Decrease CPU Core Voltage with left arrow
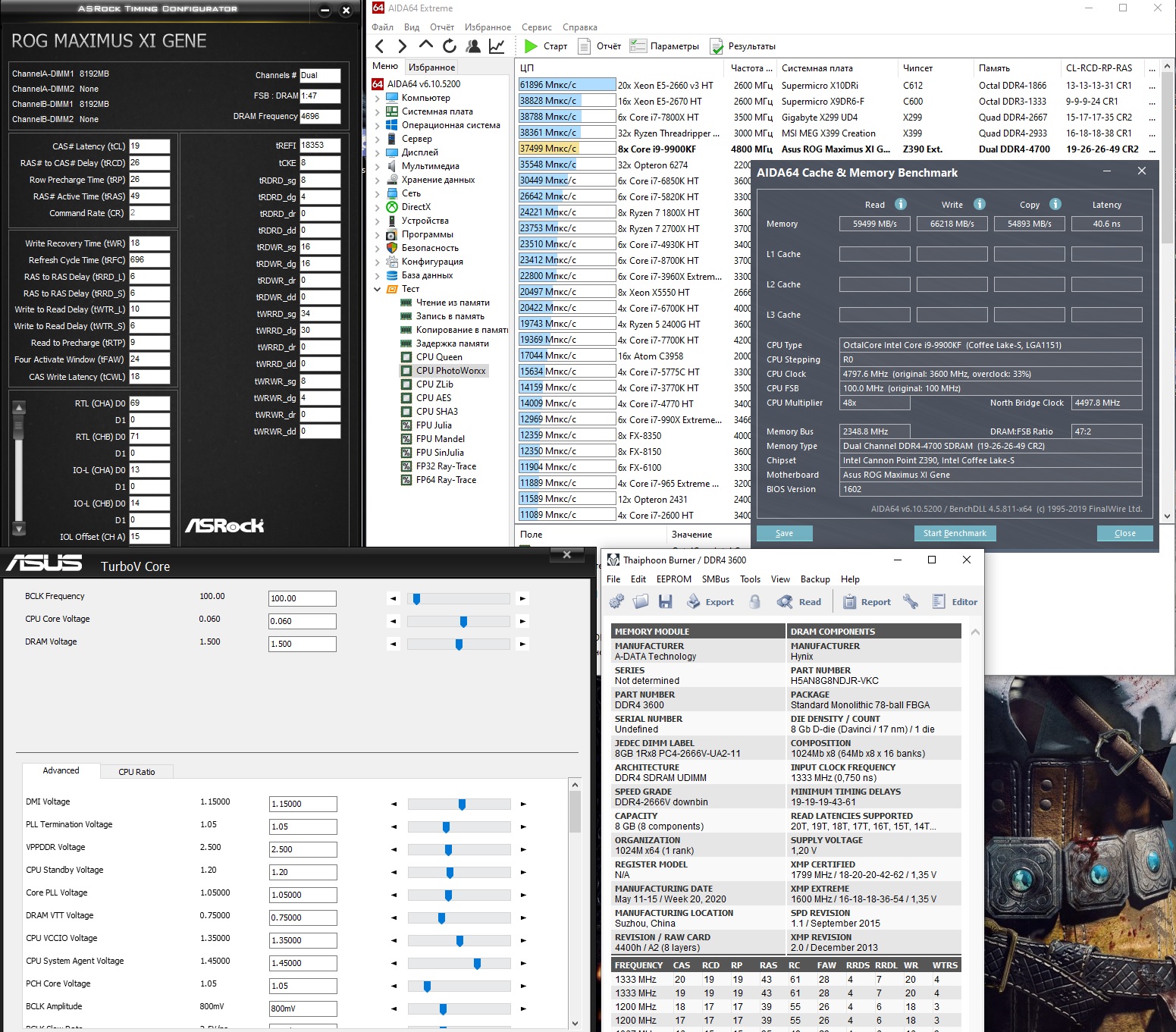This screenshot has height=1032, width=1176. click(393, 622)
